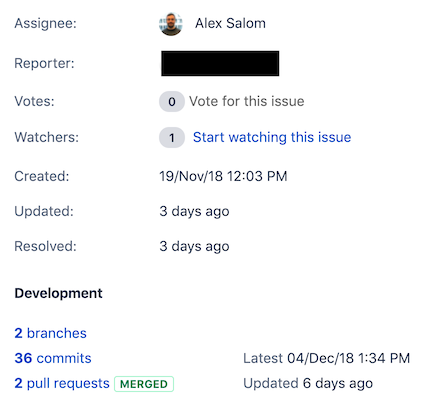The image size is (425, 403).
Task: Click the green MERGED status badge
Action: click(x=144, y=384)
